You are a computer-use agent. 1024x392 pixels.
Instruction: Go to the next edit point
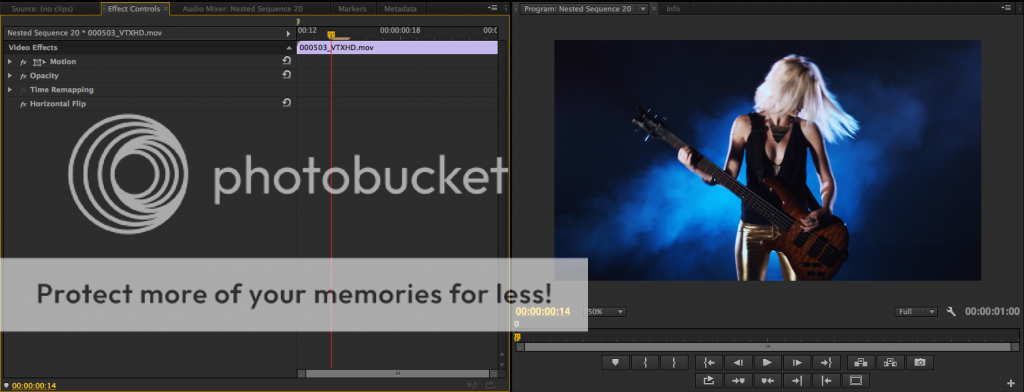click(797, 380)
